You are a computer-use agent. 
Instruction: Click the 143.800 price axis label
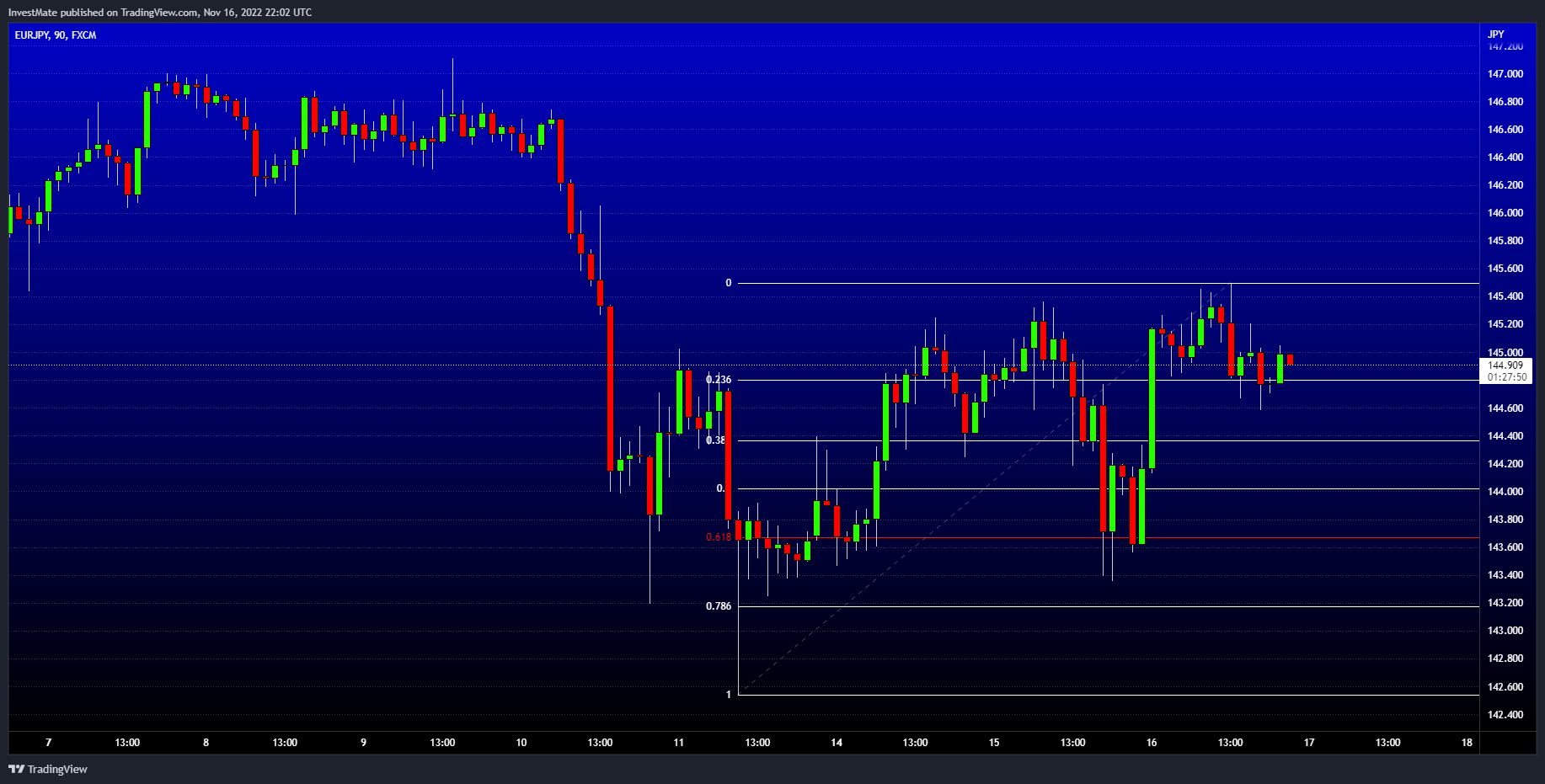tap(1505, 520)
